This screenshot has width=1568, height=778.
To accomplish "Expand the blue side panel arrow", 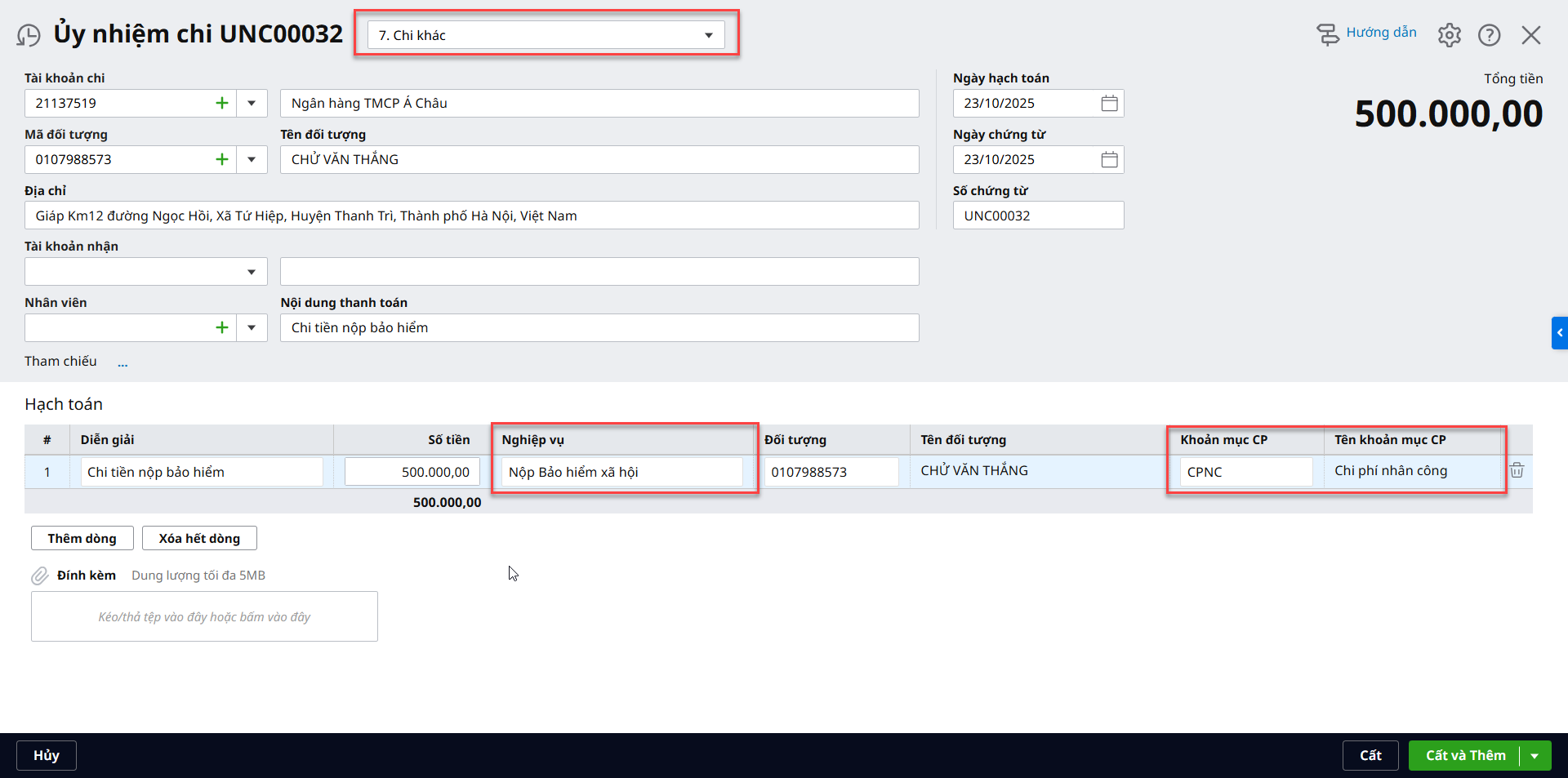I will click(1559, 333).
